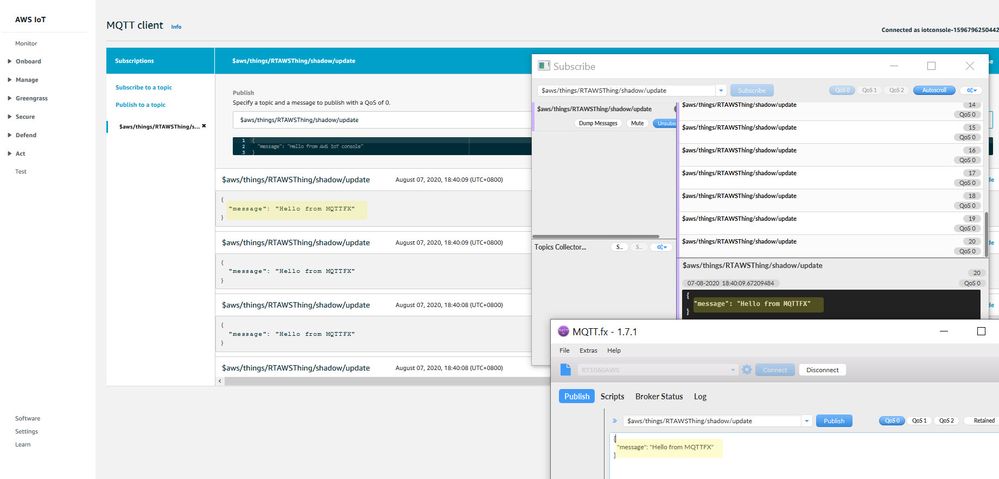
Task: Open the MQTT client Info link
Action: [176, 27]
